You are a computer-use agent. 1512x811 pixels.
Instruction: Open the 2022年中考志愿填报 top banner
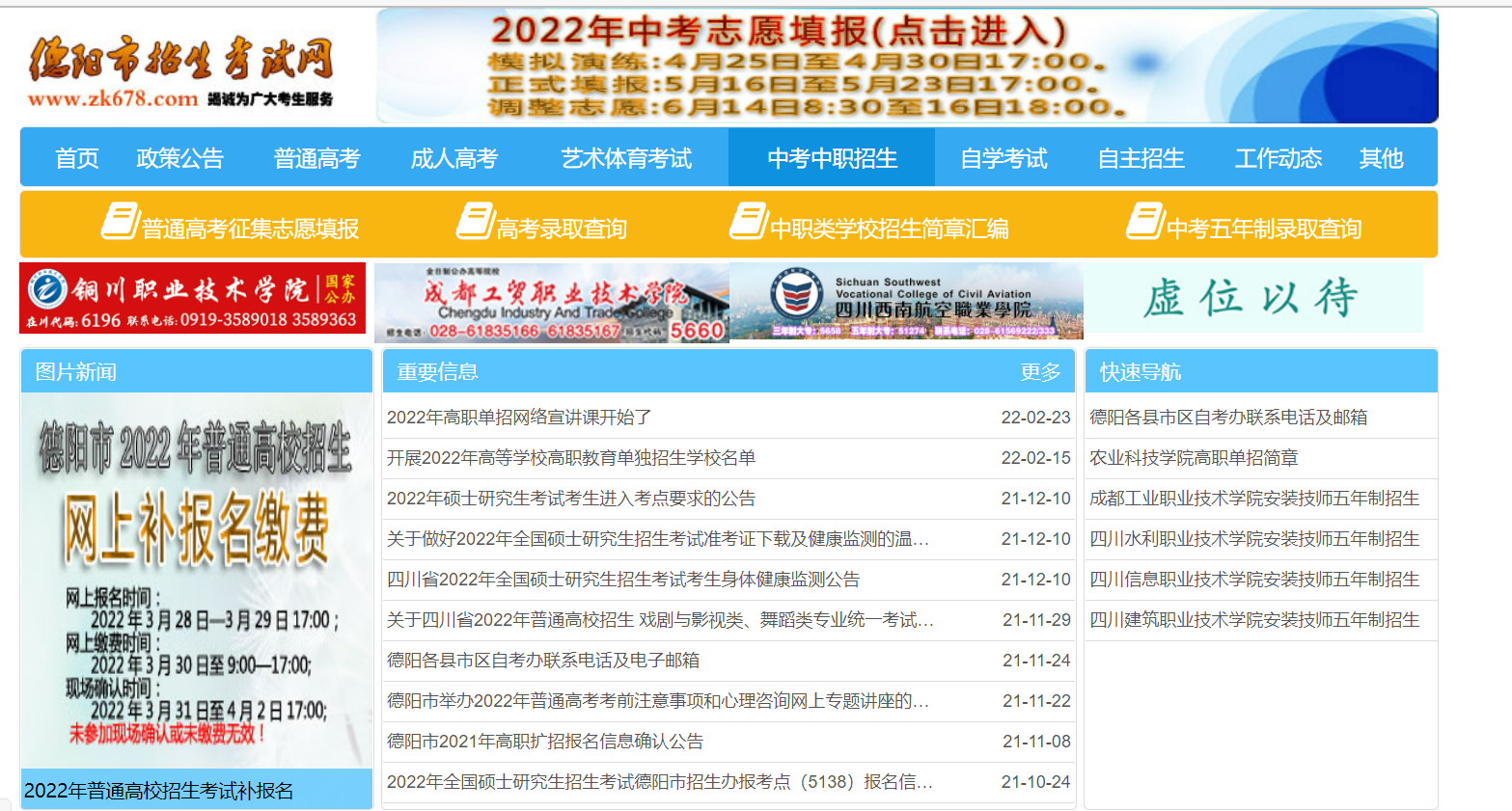pos(907,66)
